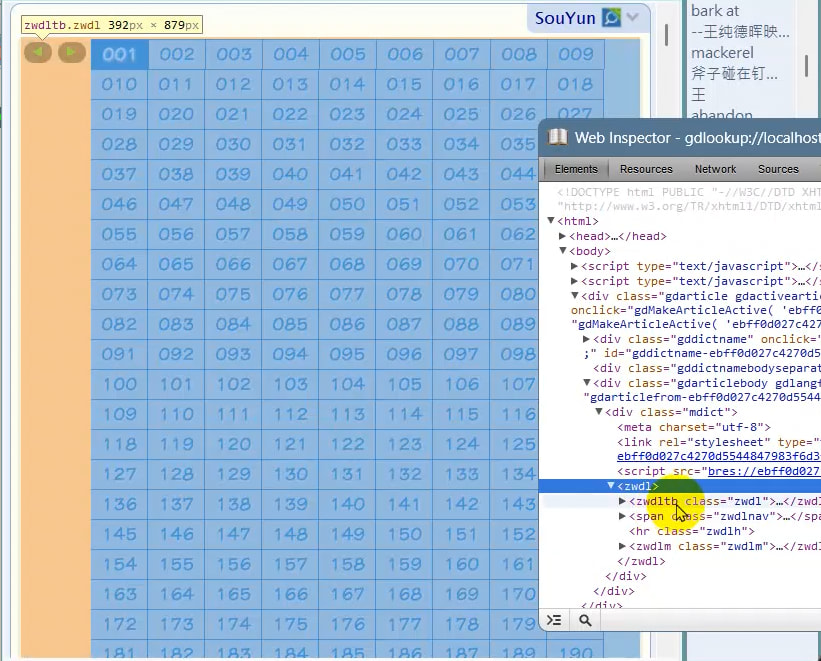Click table cell 100
The height and width of the screenshot is (661, 821).
(x=119, y=384)
